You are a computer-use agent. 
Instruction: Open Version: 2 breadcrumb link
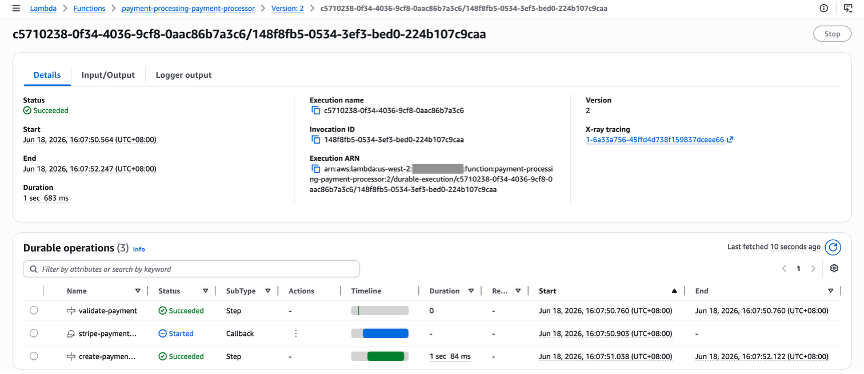click(288, 8)
